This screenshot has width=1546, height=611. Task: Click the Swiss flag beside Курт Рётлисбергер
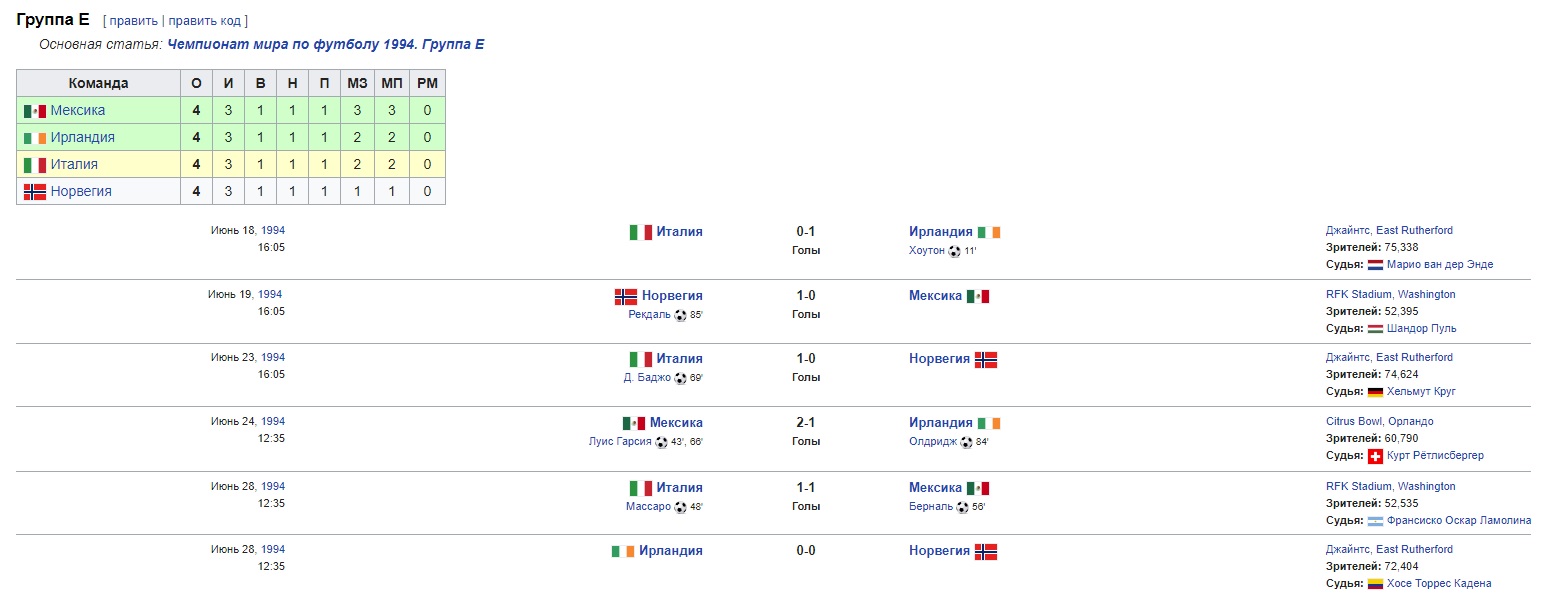pyautogui.click(x=1375, y=456)
